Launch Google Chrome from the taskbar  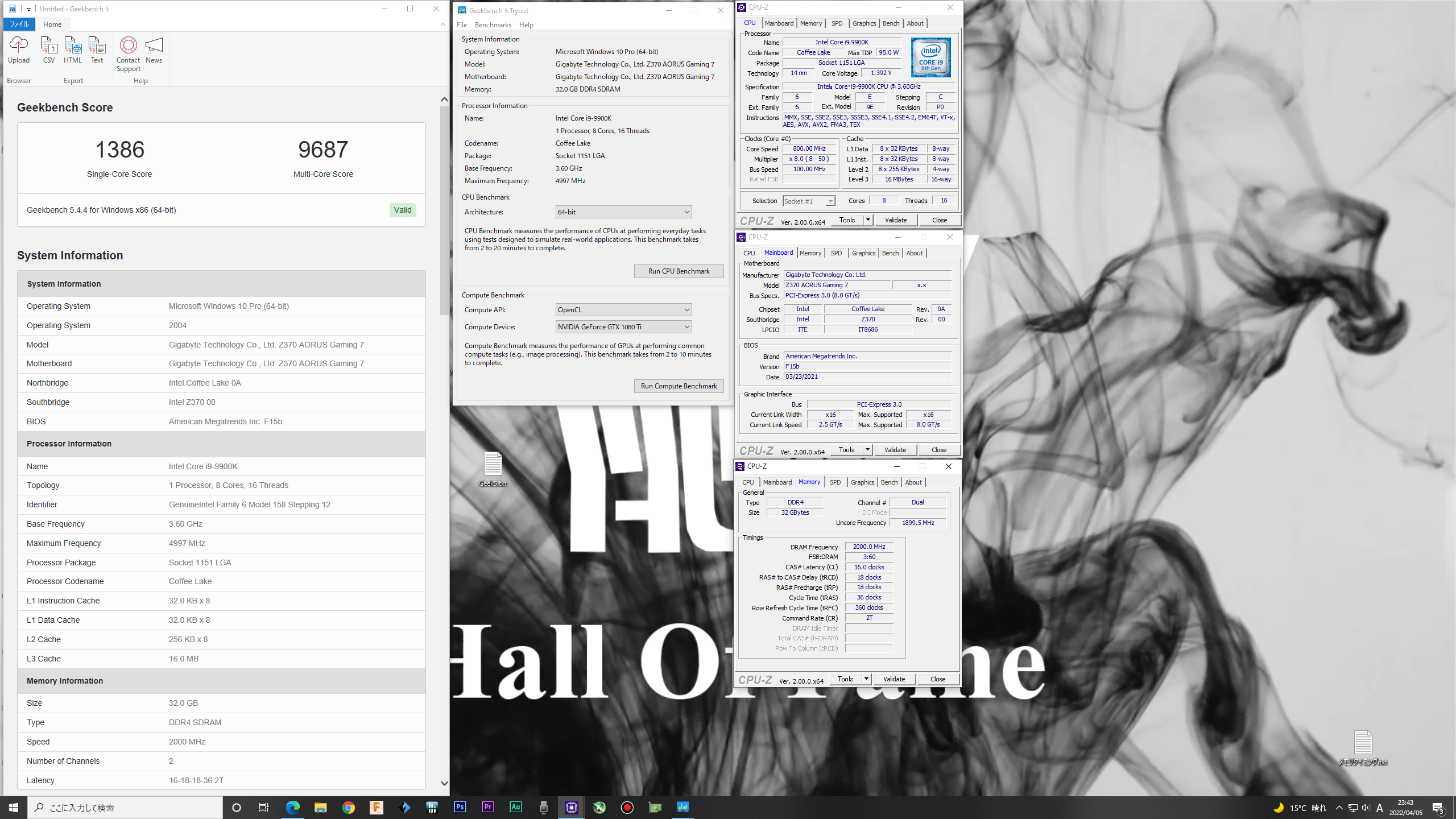tap(349, 807)
